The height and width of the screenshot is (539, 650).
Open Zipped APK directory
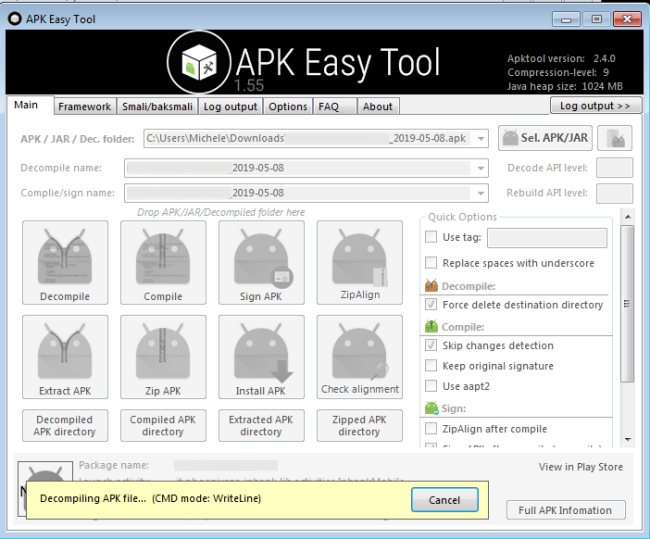359,425
